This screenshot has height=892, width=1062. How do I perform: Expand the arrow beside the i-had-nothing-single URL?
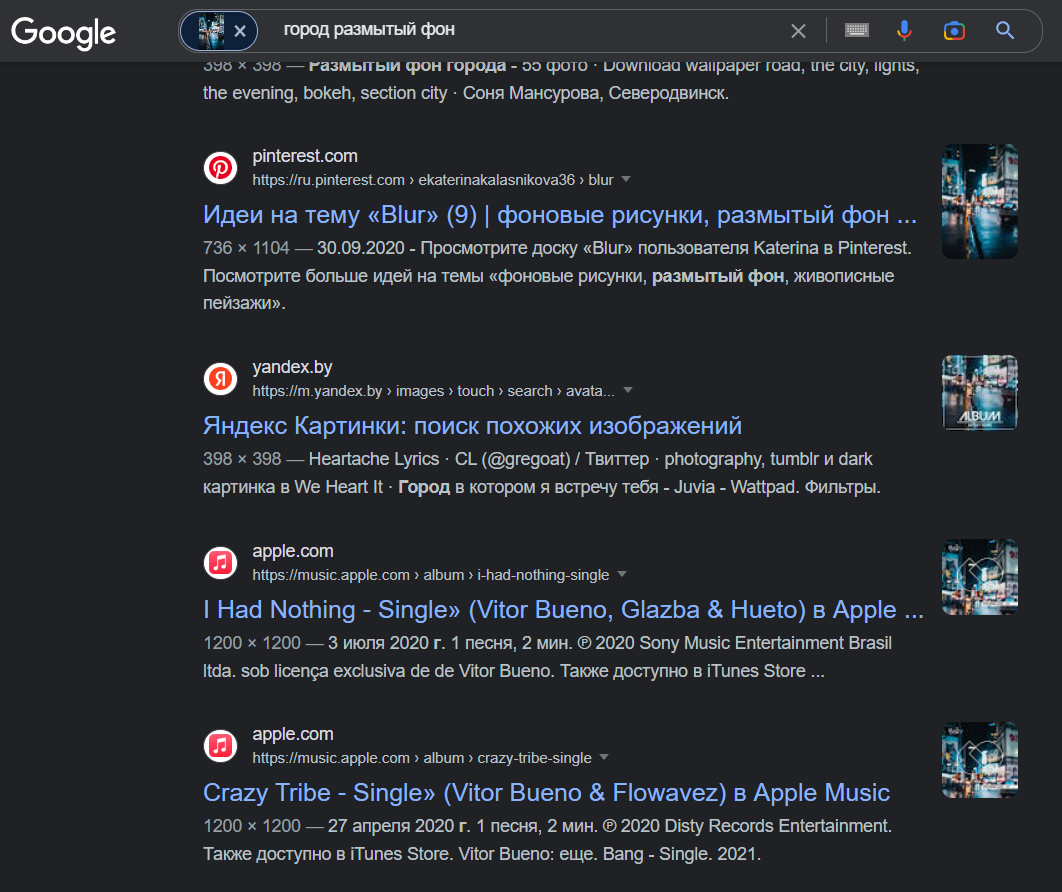click(x=622, y=574)
